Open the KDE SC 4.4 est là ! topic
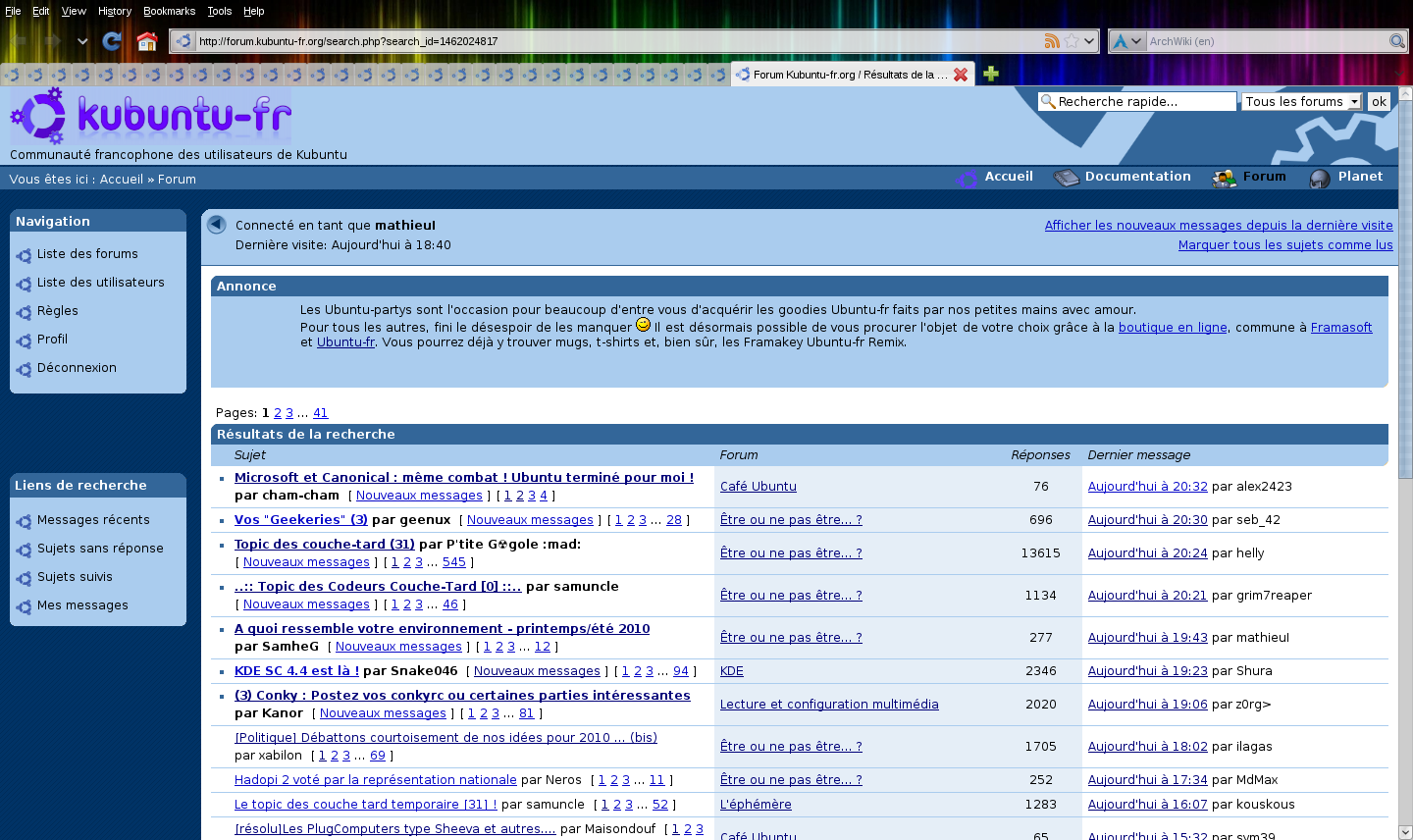Screen dimensions: 1413x840 (x=296, y=670)
